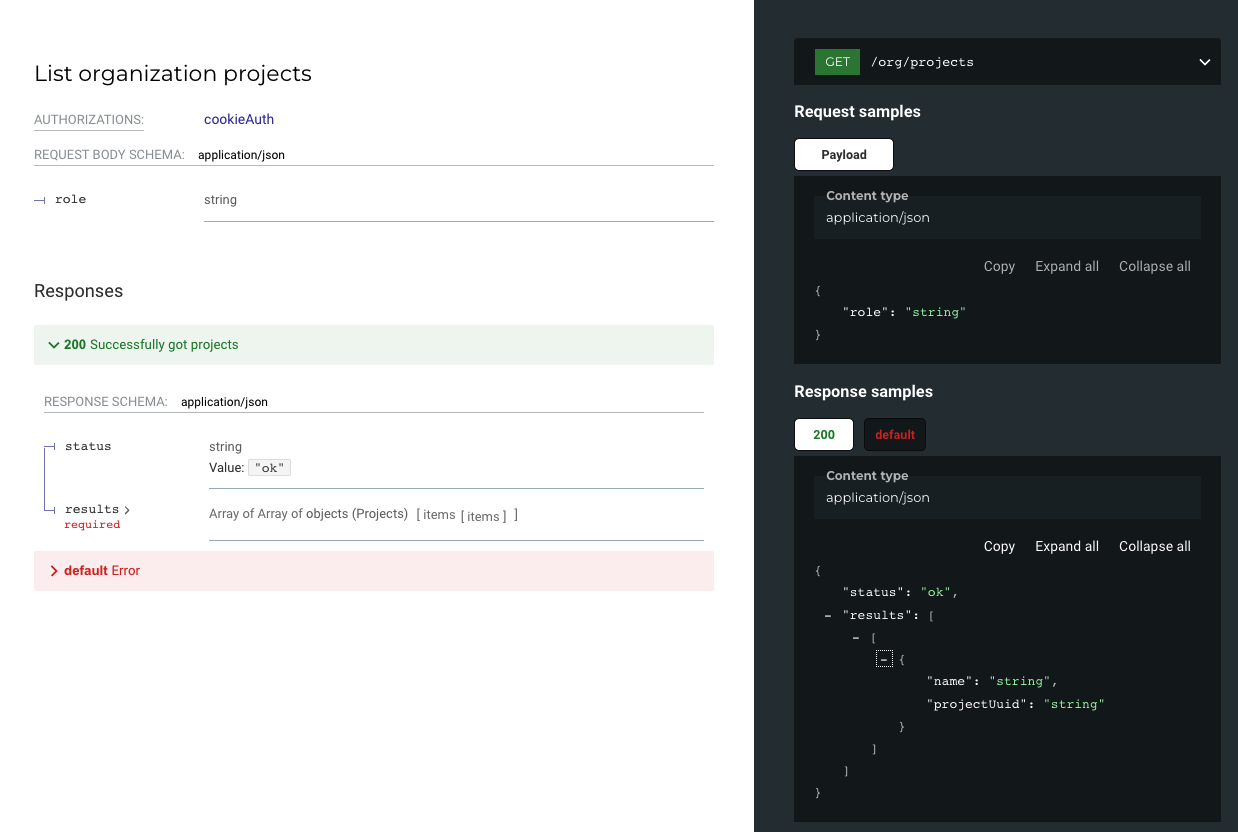Expand the default Error response
The width and height of the screenshot is (1238, 832).
tap(373, 571)
